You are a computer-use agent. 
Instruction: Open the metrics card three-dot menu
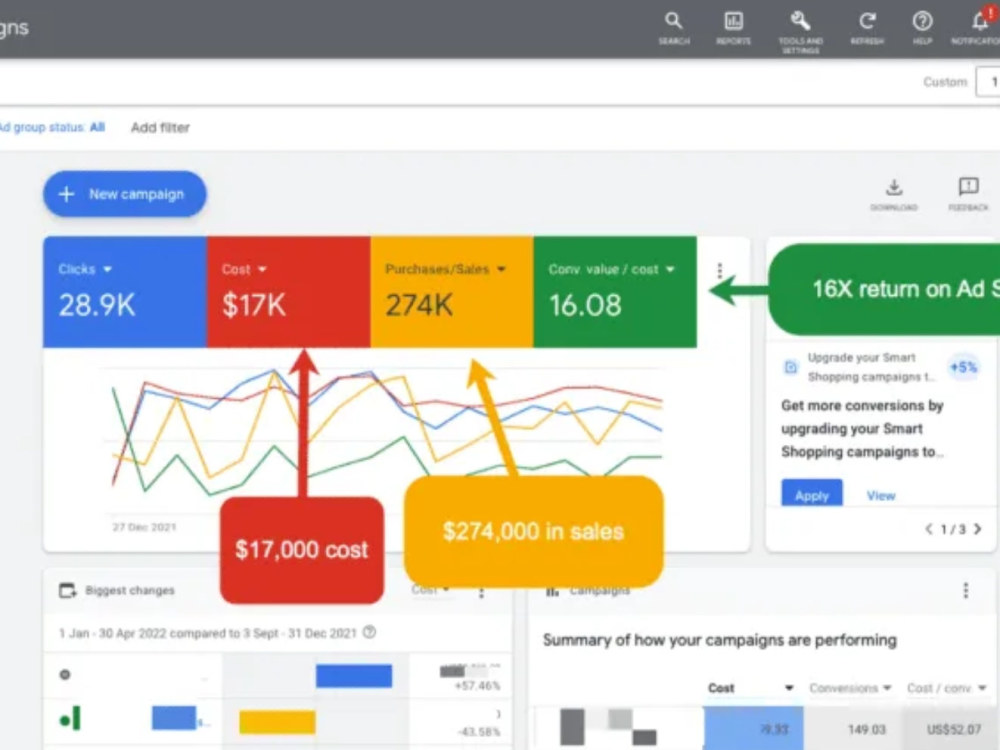point(719,271)
